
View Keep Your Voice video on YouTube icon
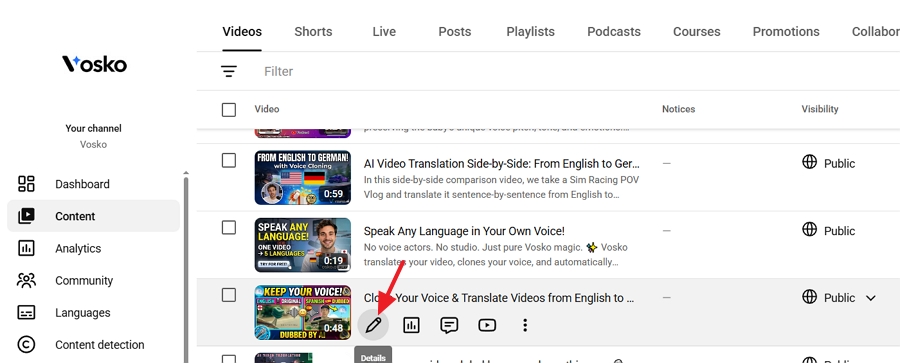[487, 325]
